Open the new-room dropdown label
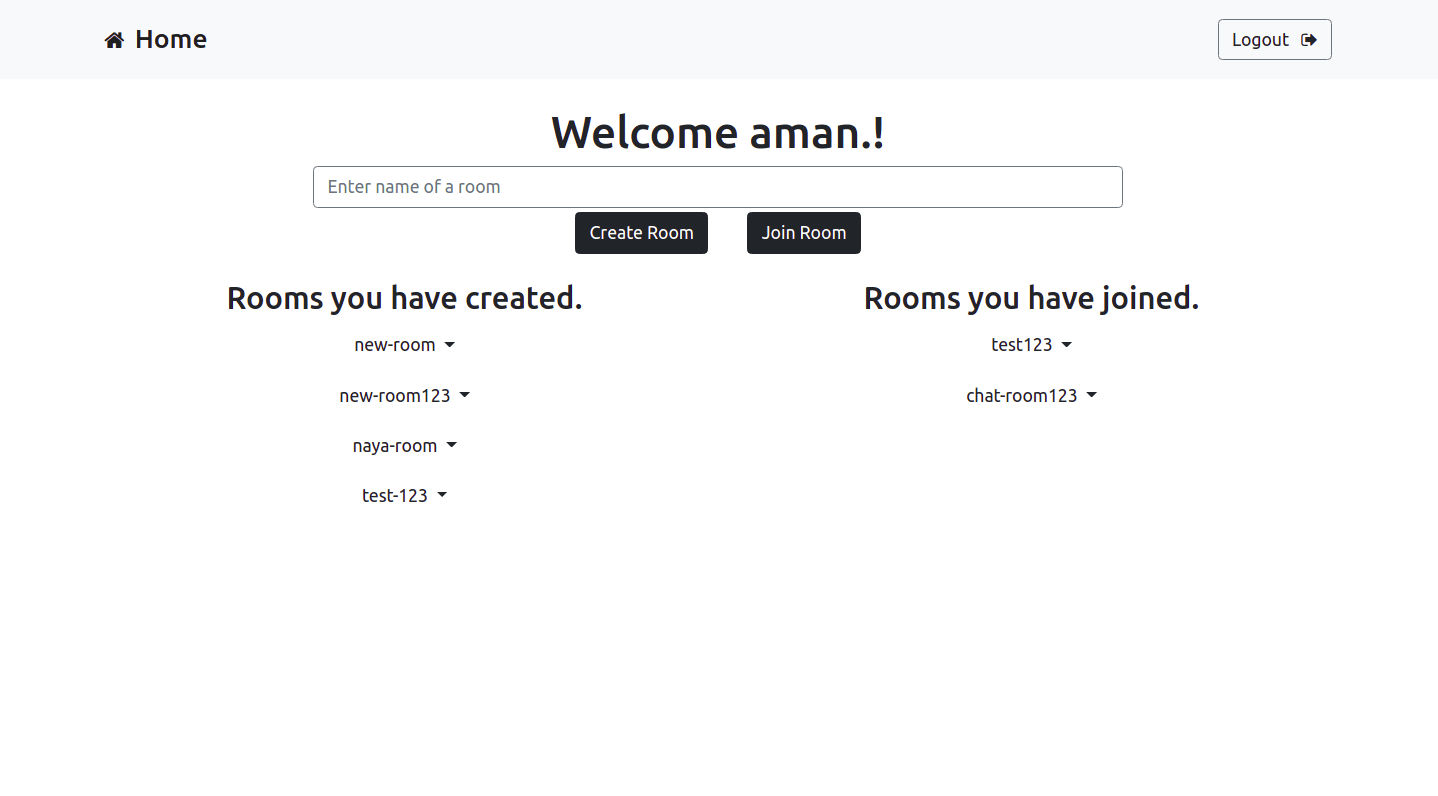The height and width of the screenshot is (796, 1438). (x=395, y=345)
